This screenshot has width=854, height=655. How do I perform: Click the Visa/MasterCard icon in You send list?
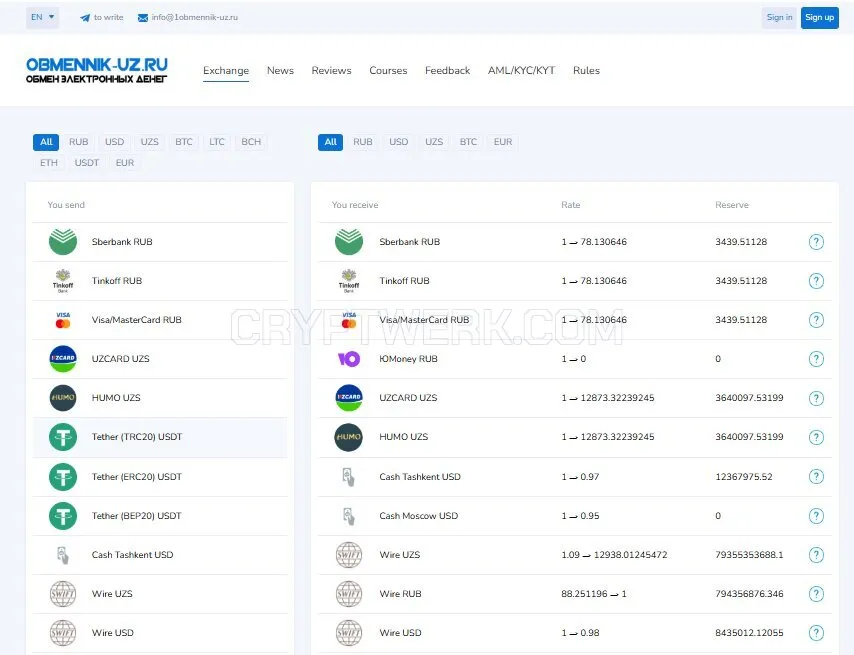coord(63,320)
